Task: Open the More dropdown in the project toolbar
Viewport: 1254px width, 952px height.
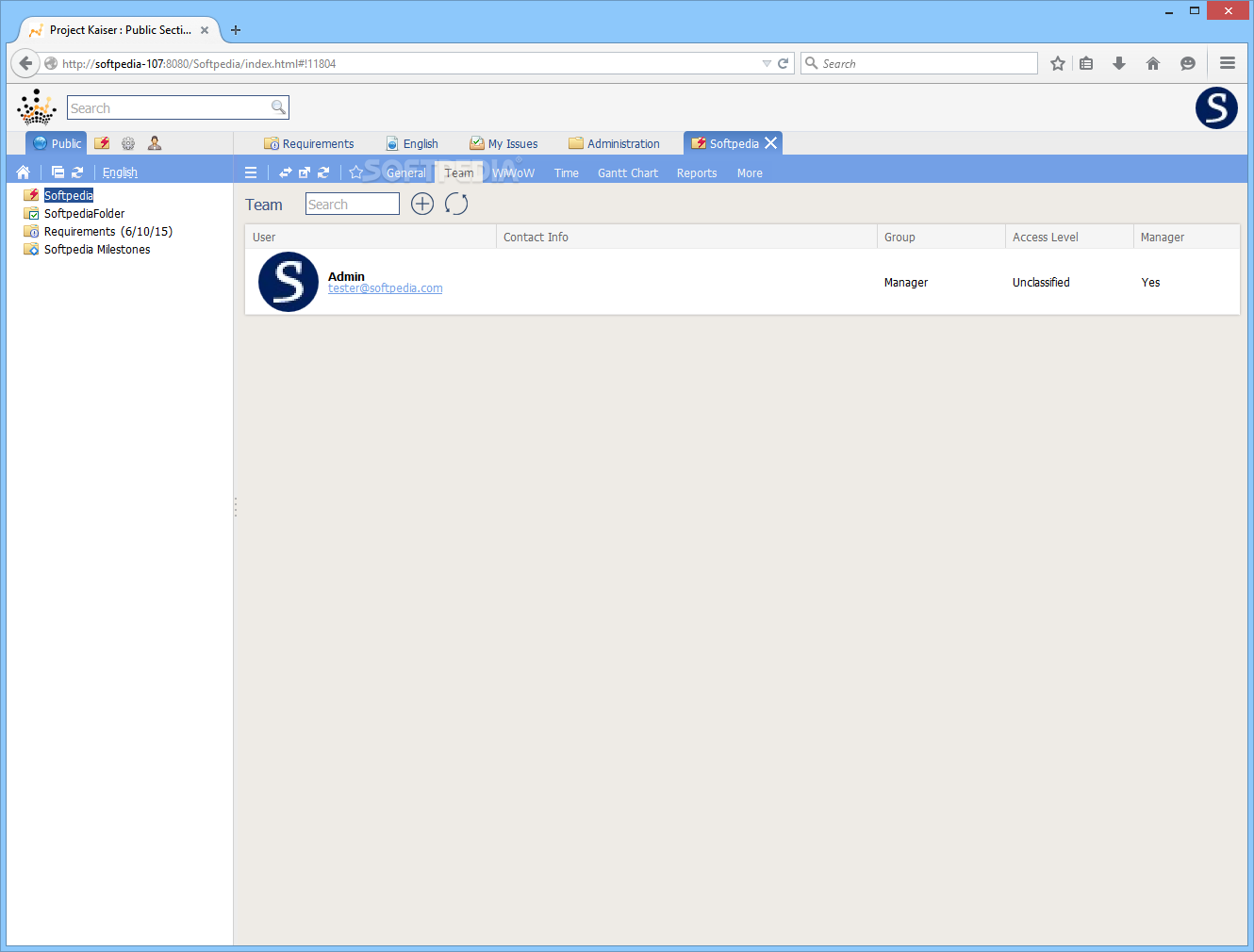Action: click(750, 173)
